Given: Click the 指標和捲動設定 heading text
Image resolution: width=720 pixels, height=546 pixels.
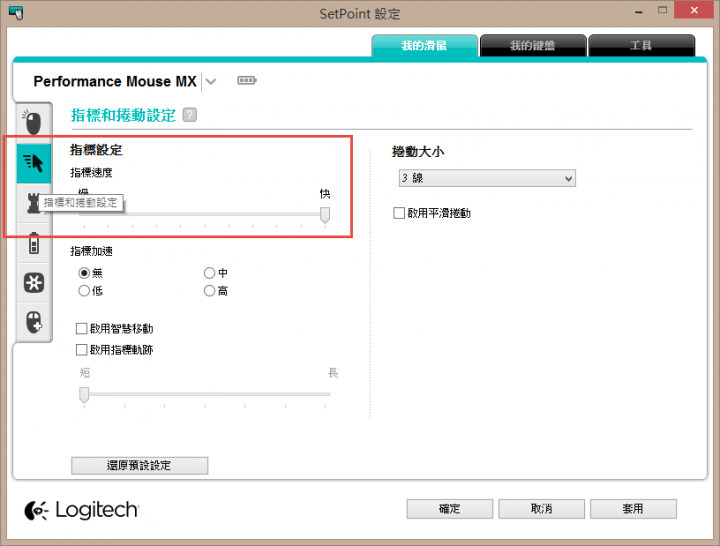Looking at the screenshot, I should [x=124, y=115].
